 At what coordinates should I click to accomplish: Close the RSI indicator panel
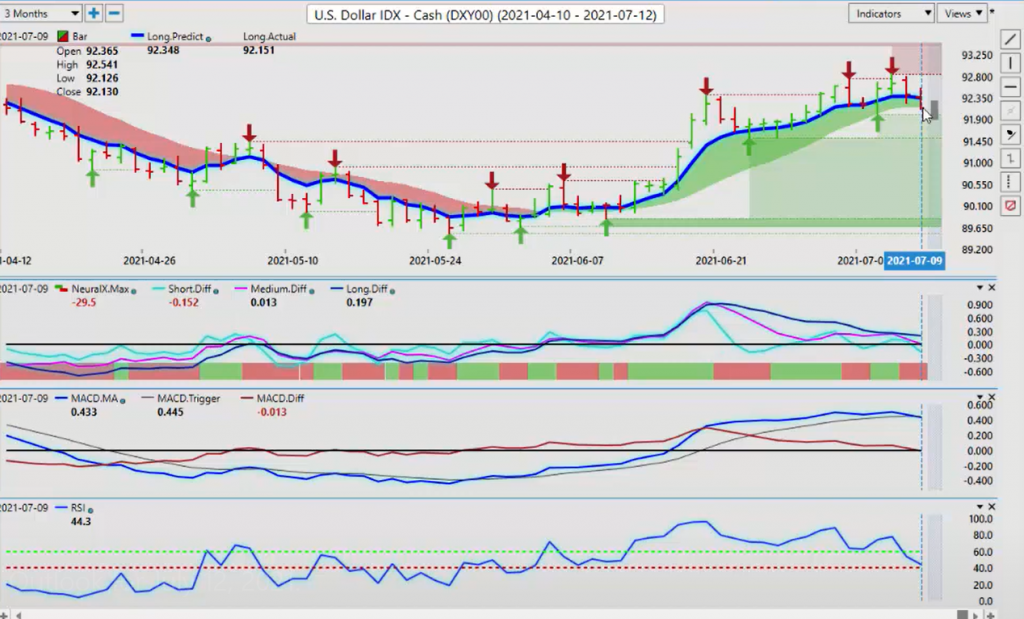[992, 506]
